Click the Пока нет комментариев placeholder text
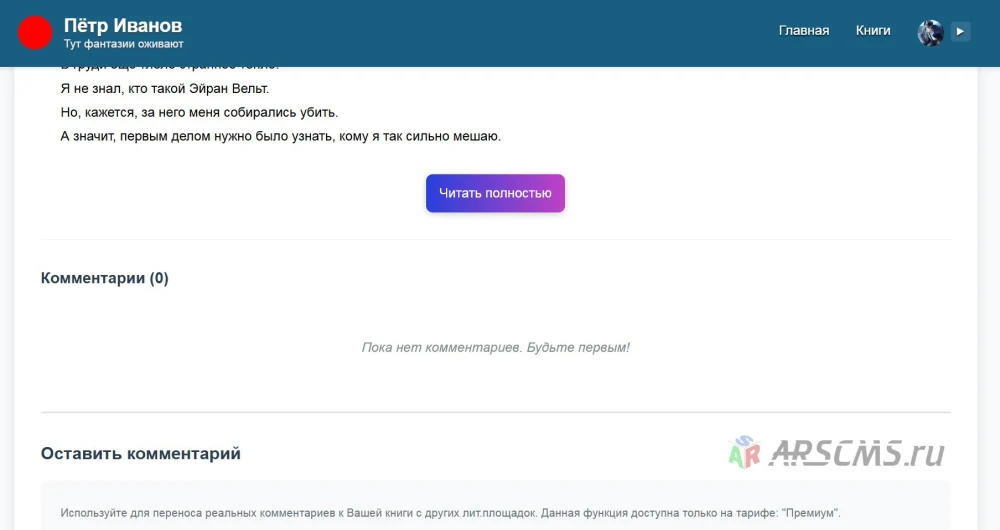1000x530 pixels. click(x=496, y=348)
